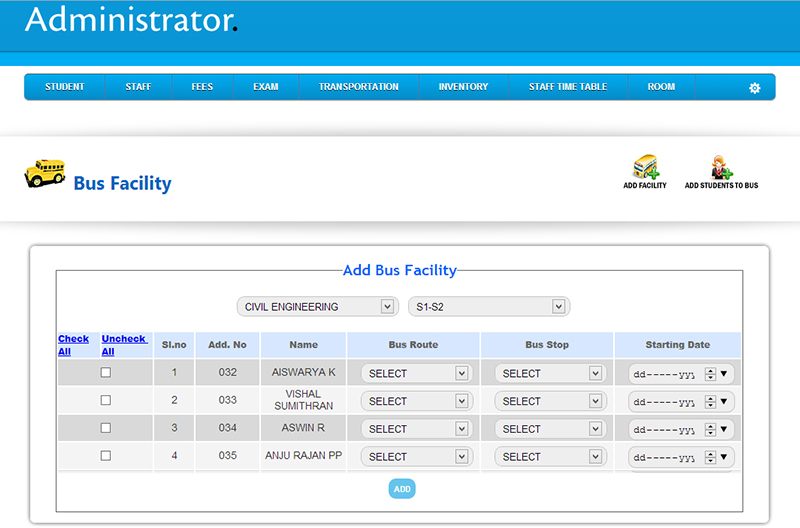
Task: Go to the Staff Time Table menu
Action: tap(567, 87)
